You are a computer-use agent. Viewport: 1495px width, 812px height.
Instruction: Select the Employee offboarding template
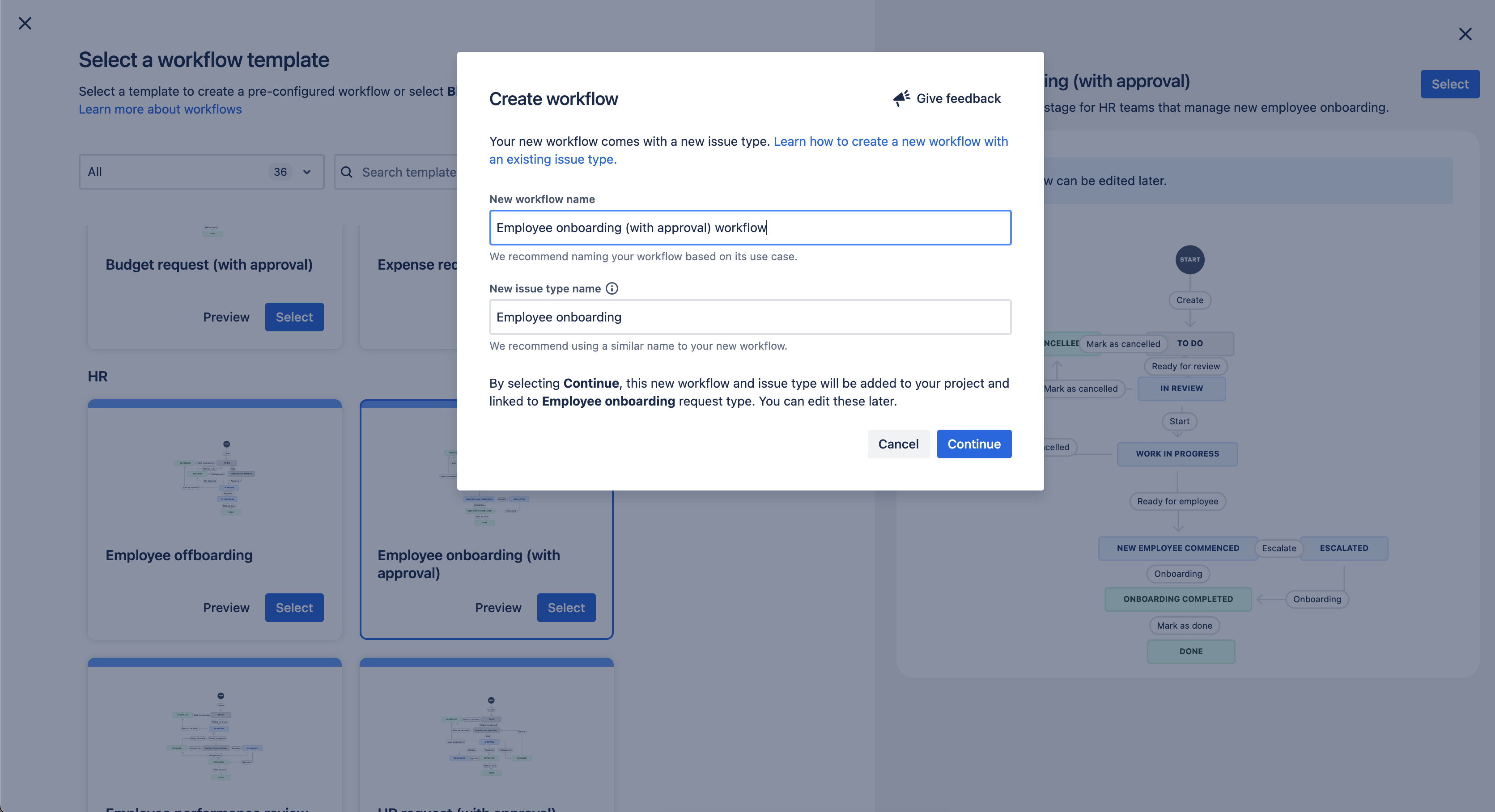294,607
